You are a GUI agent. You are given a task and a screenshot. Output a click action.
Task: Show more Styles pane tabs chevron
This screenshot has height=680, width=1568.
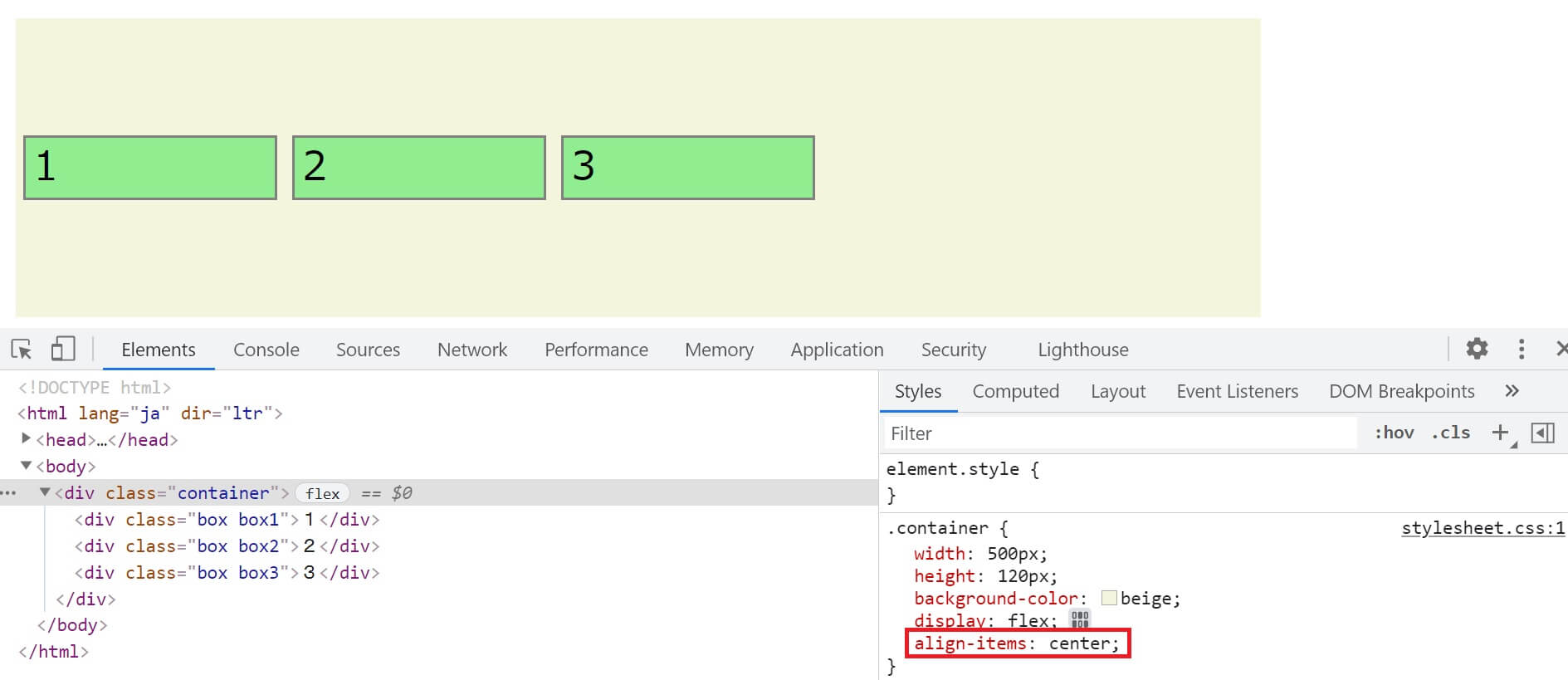coord(1512,391)
